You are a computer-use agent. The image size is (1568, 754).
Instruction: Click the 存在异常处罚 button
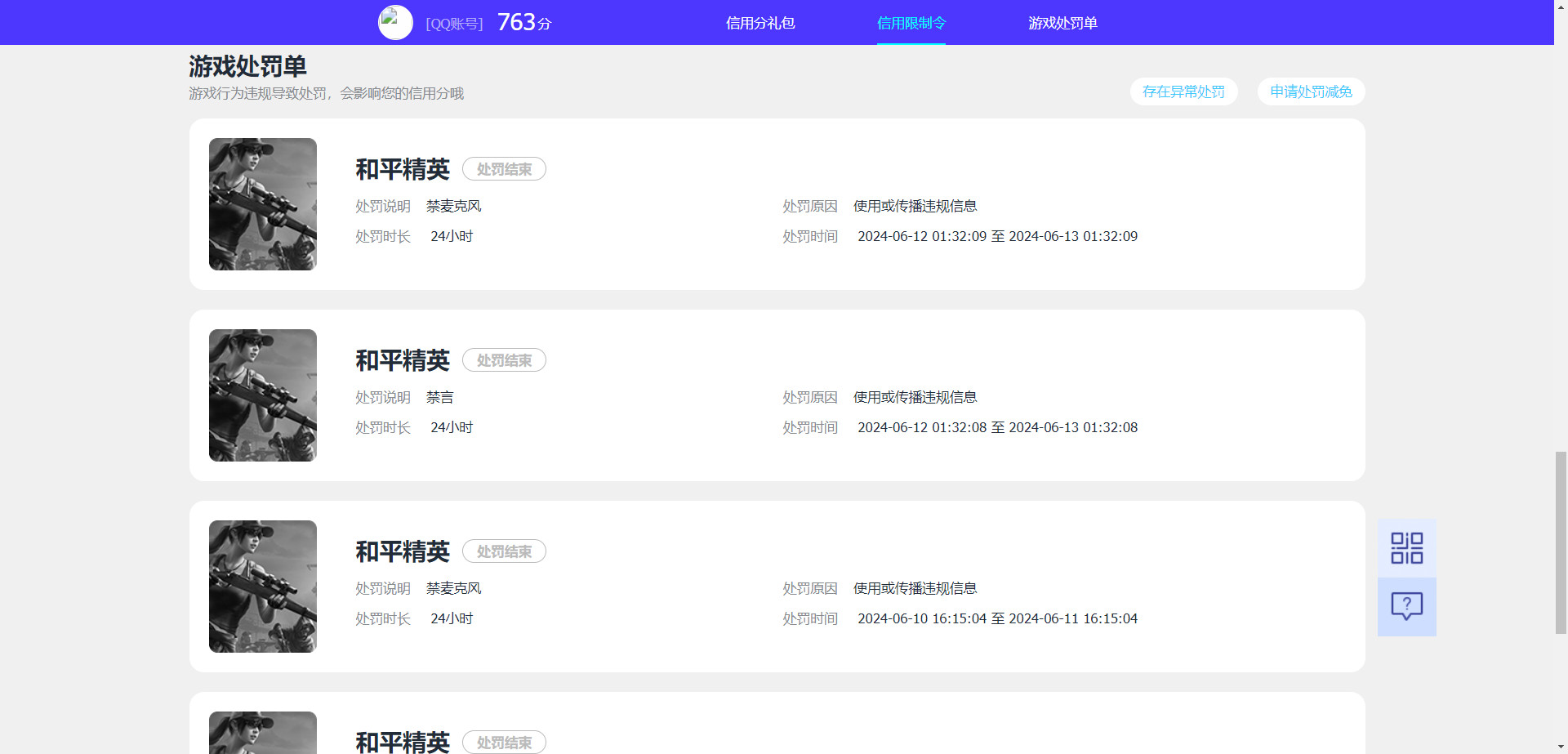1183,91
